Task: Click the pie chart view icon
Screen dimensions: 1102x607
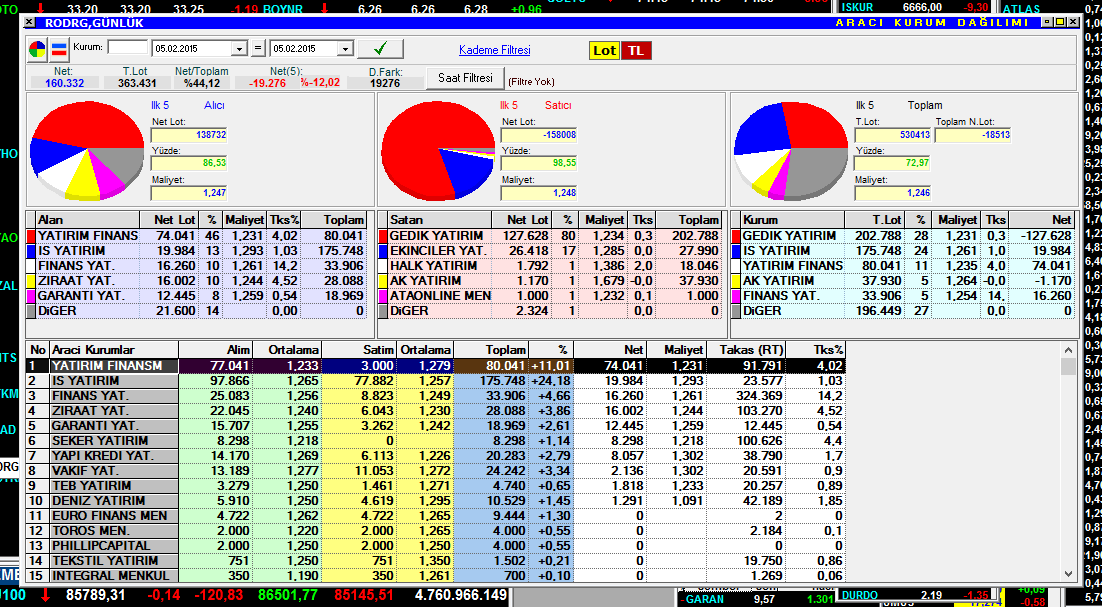Action: 37,49
